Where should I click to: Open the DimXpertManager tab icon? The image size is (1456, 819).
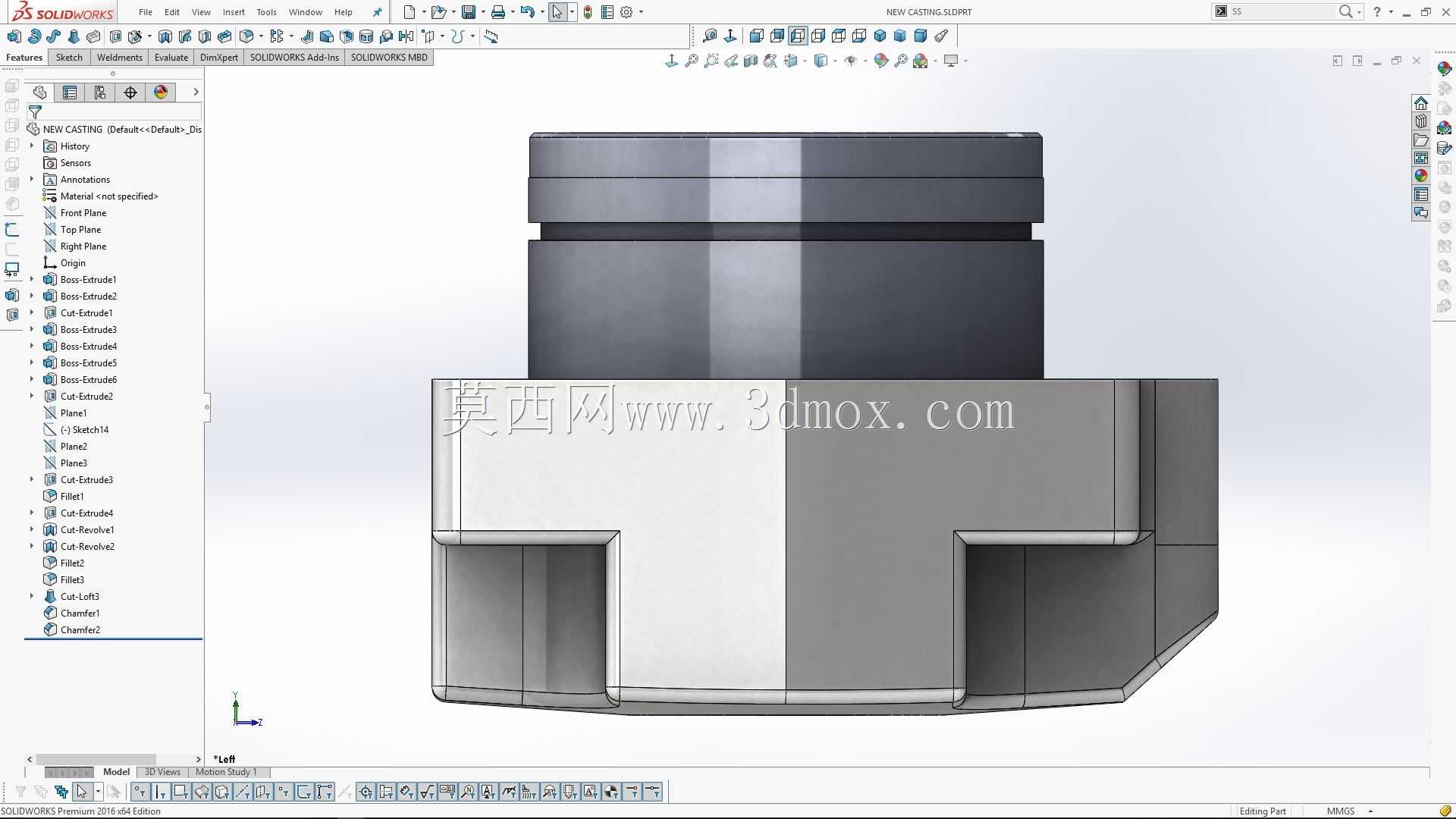pos(130,93)
